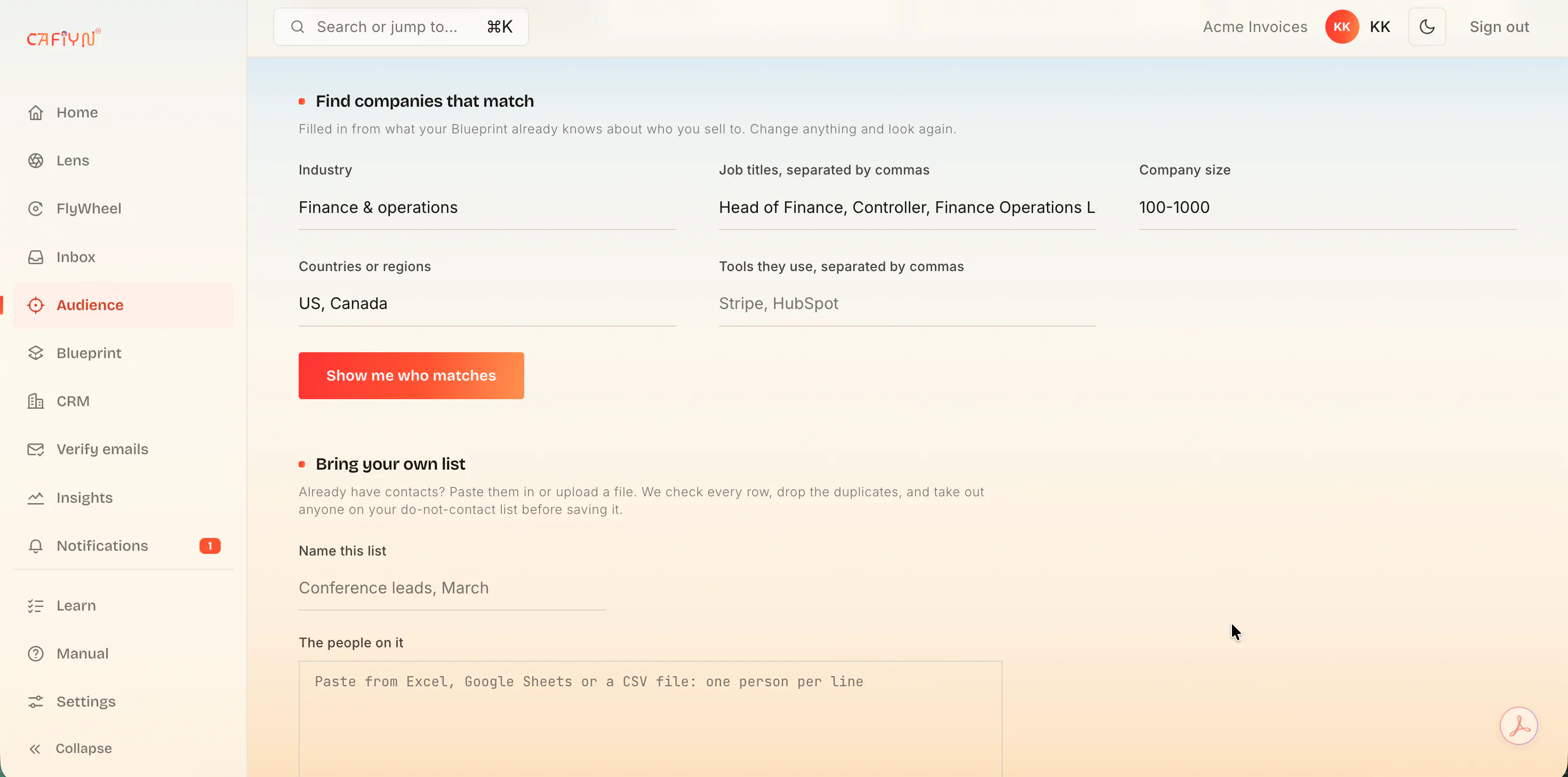Edit the Industry field
Viewport: 1568px width, 777px height.
click(x=487, y=208)
